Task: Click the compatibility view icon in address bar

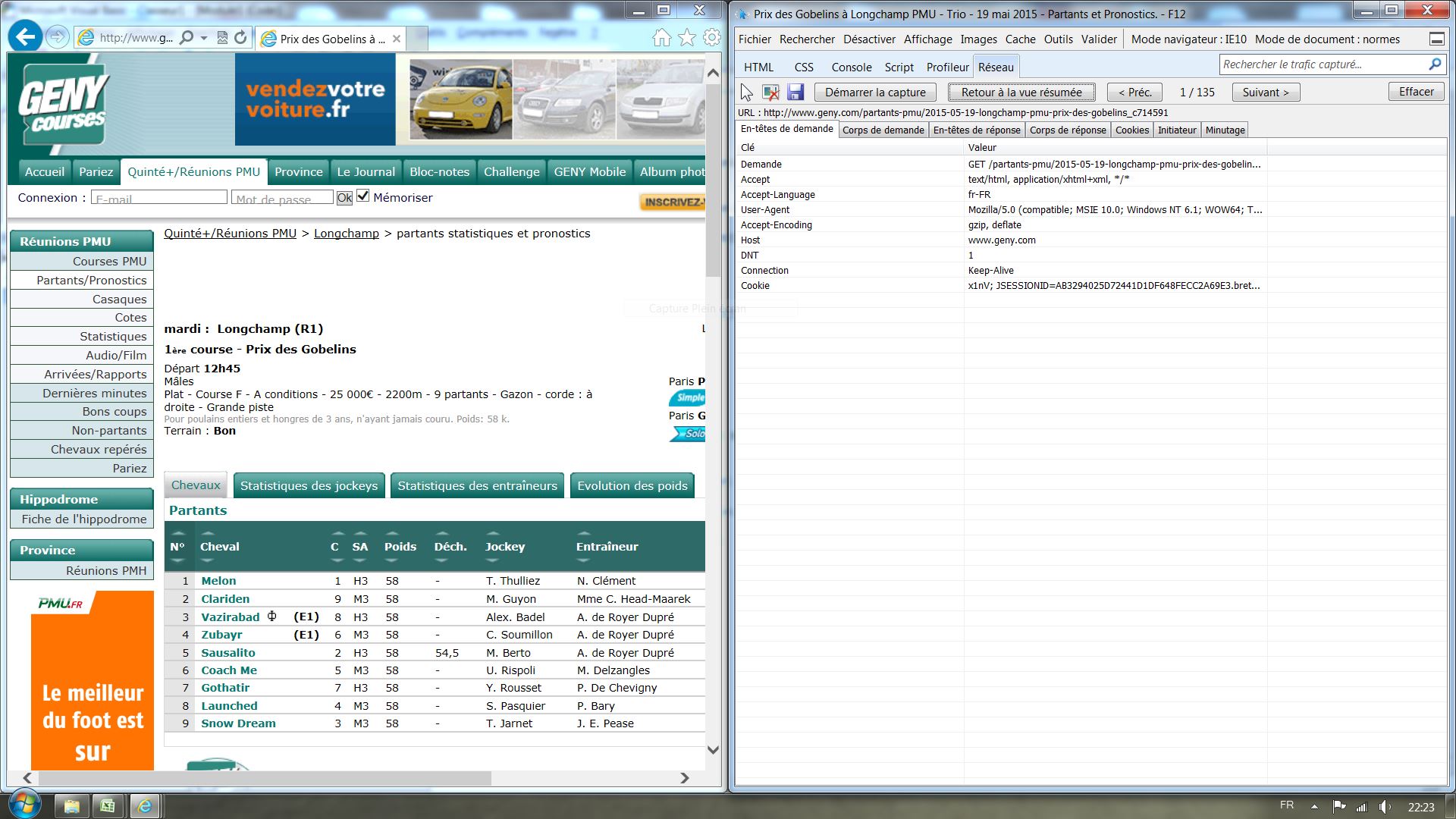Action: 222,38
